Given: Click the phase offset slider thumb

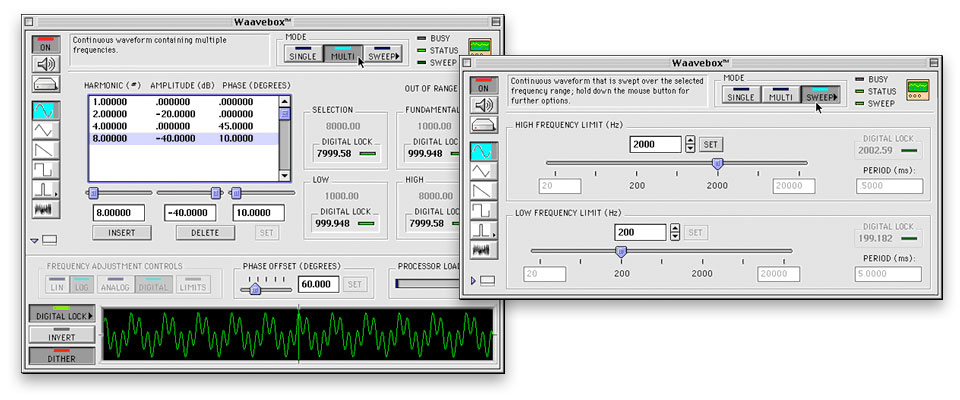Looking at the screenshot, I should pos(256,289).
